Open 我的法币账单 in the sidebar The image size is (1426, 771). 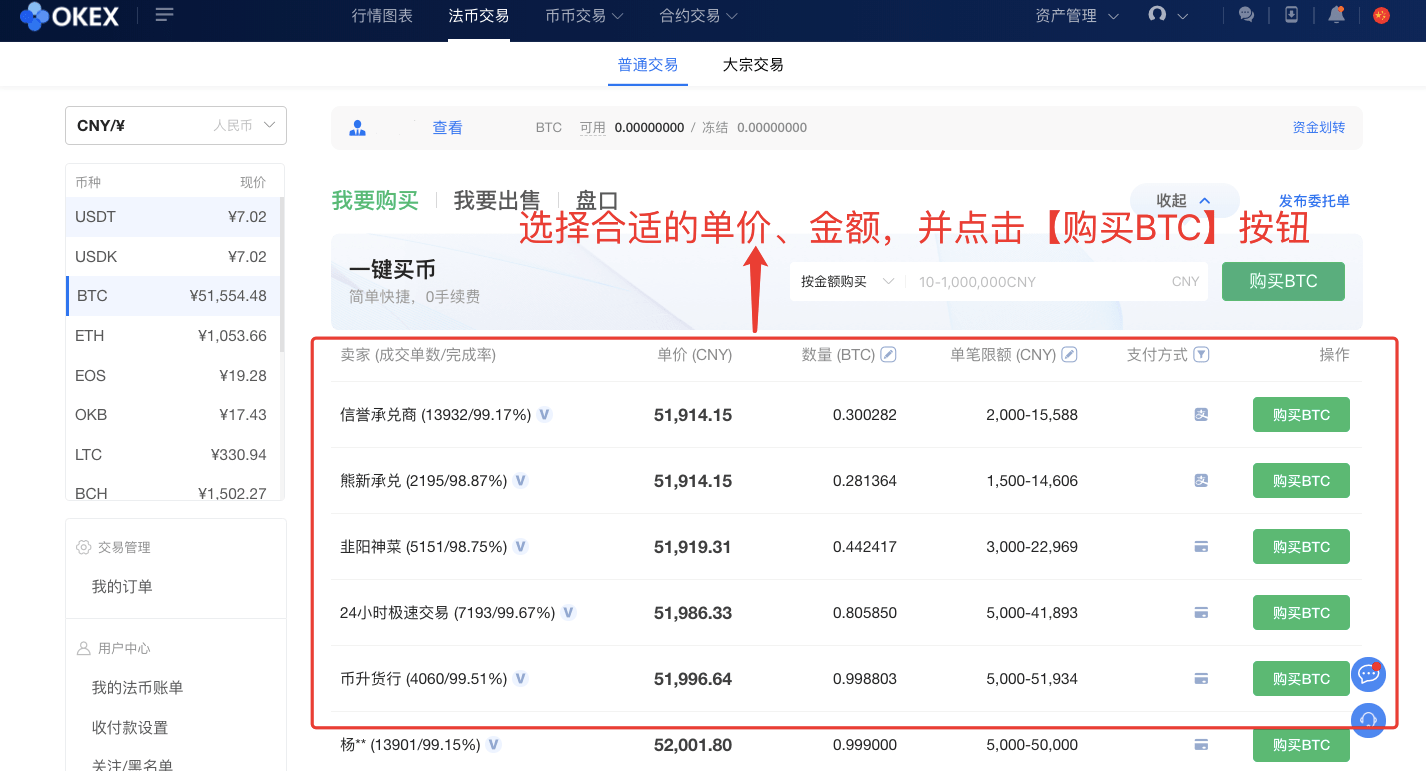tap(137, 688)
